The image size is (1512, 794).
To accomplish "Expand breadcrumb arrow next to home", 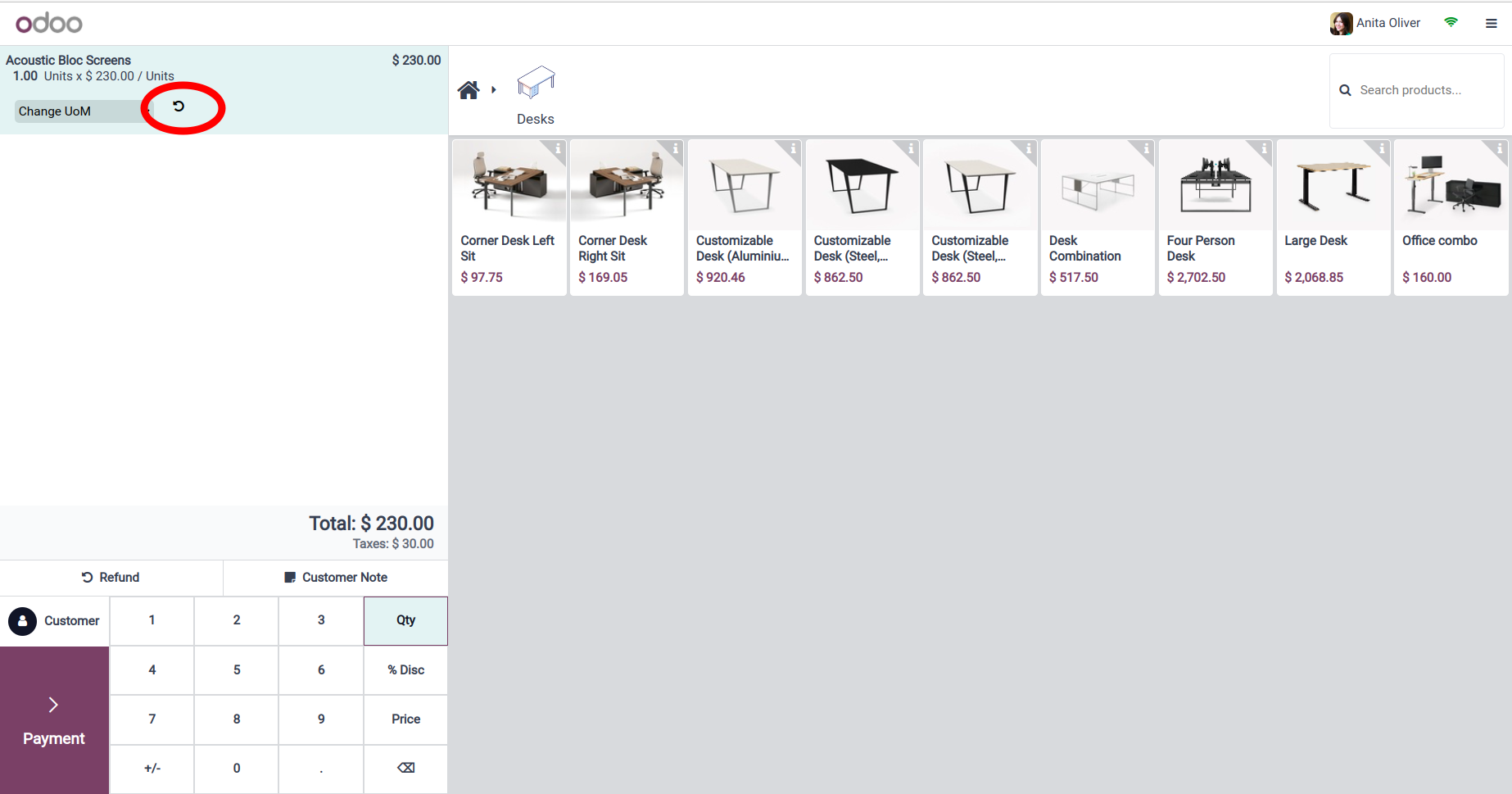I will click(494, 90).
